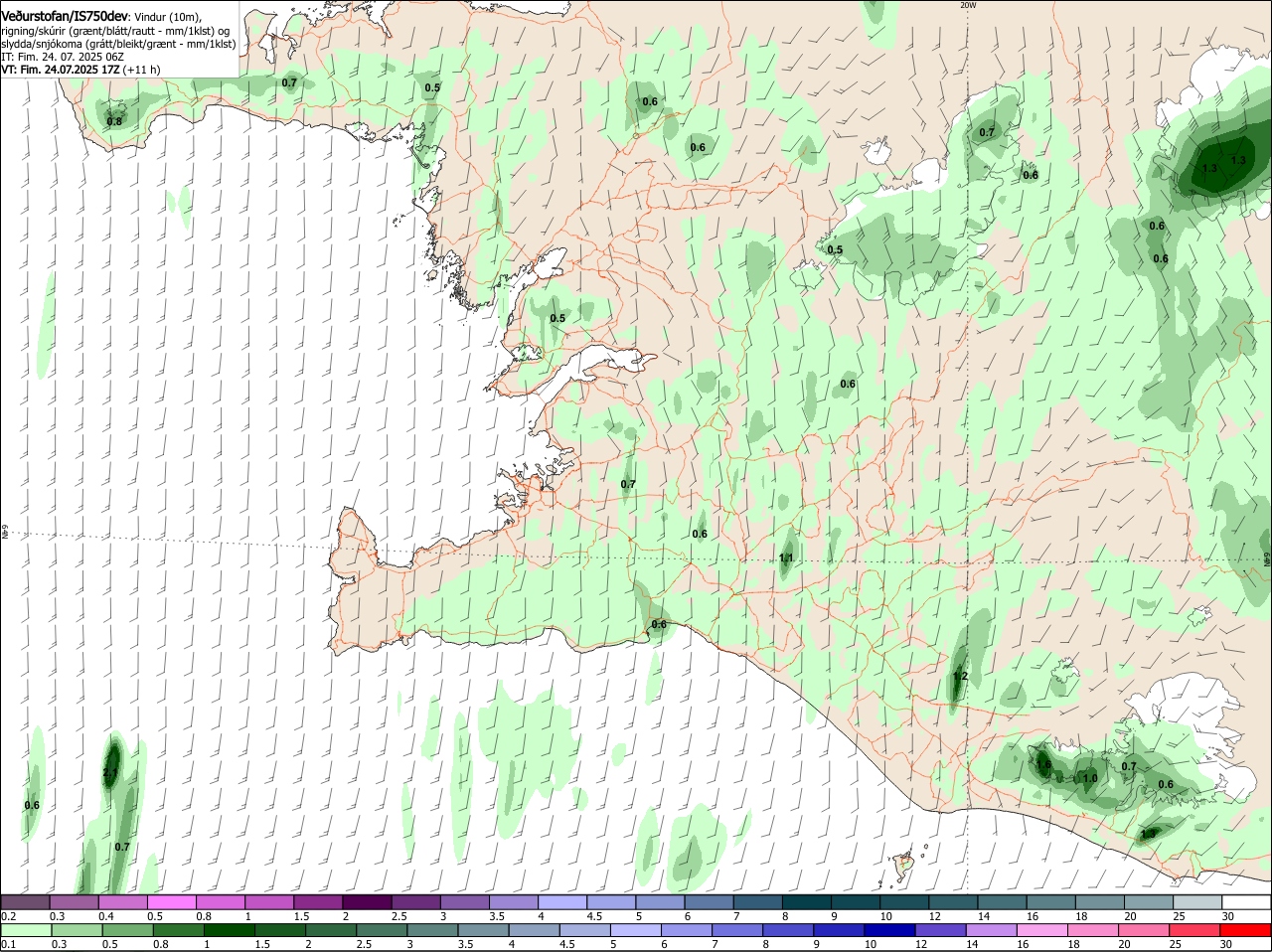Click the 2.1 precipitation value on the map
The width and height of the screenshot is (1272, 952).
(x=111, y=772)
